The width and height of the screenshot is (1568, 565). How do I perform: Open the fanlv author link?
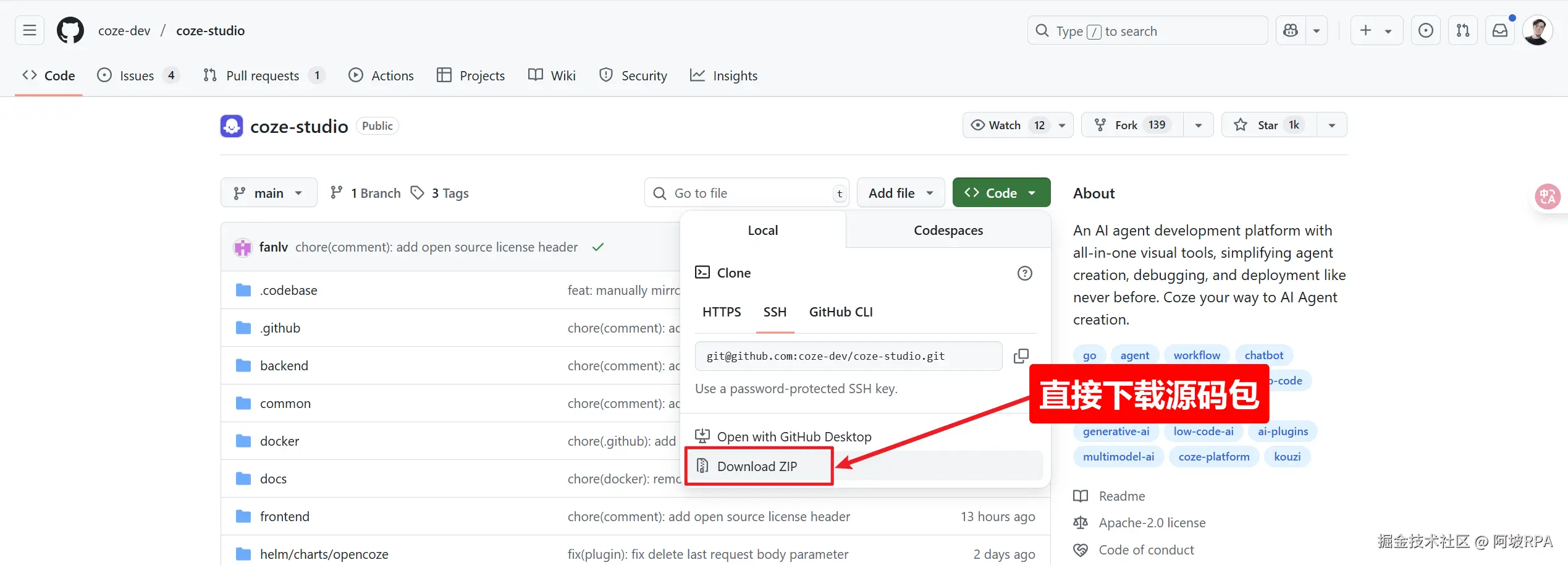274,247
